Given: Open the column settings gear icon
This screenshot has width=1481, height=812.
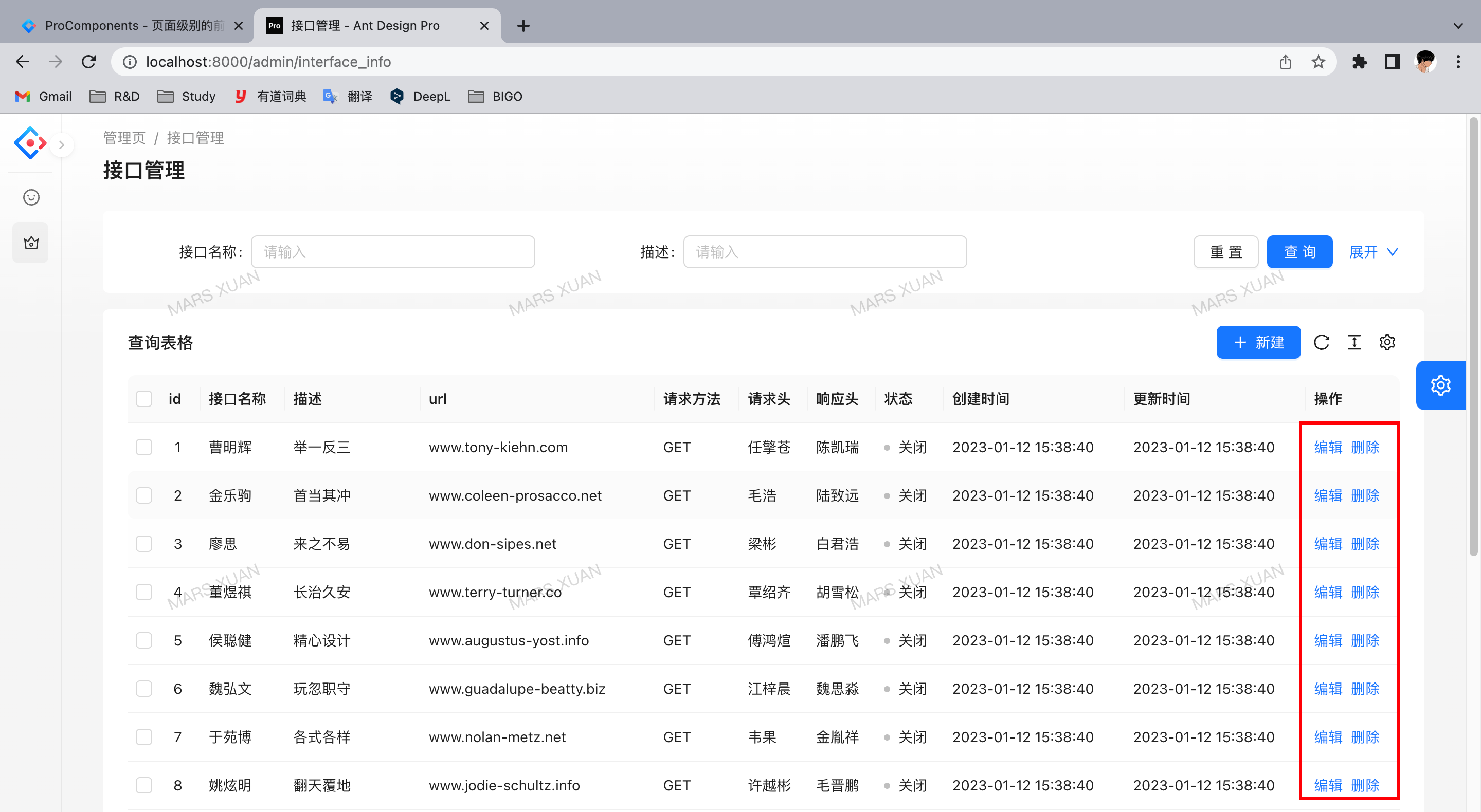Looking at the screenshot, I should pyautogui.click(x=1387, y=342).
